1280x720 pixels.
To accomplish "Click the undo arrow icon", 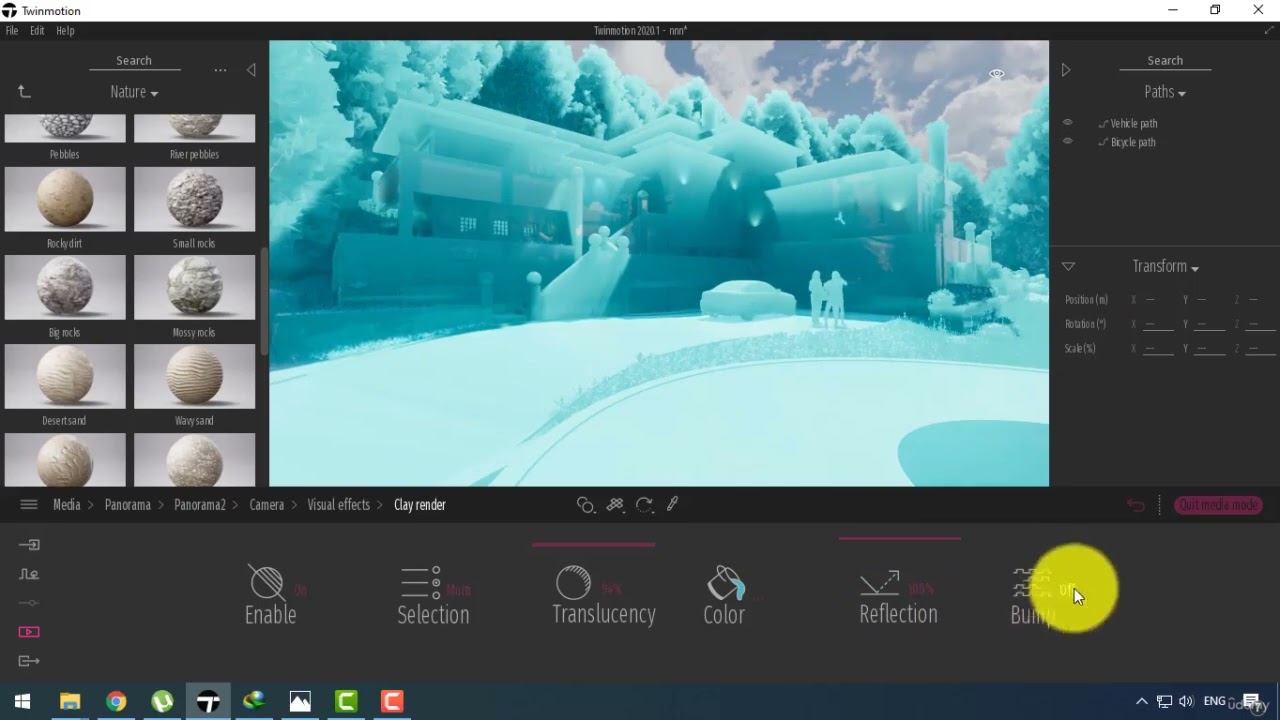I will coord(1136,505).
